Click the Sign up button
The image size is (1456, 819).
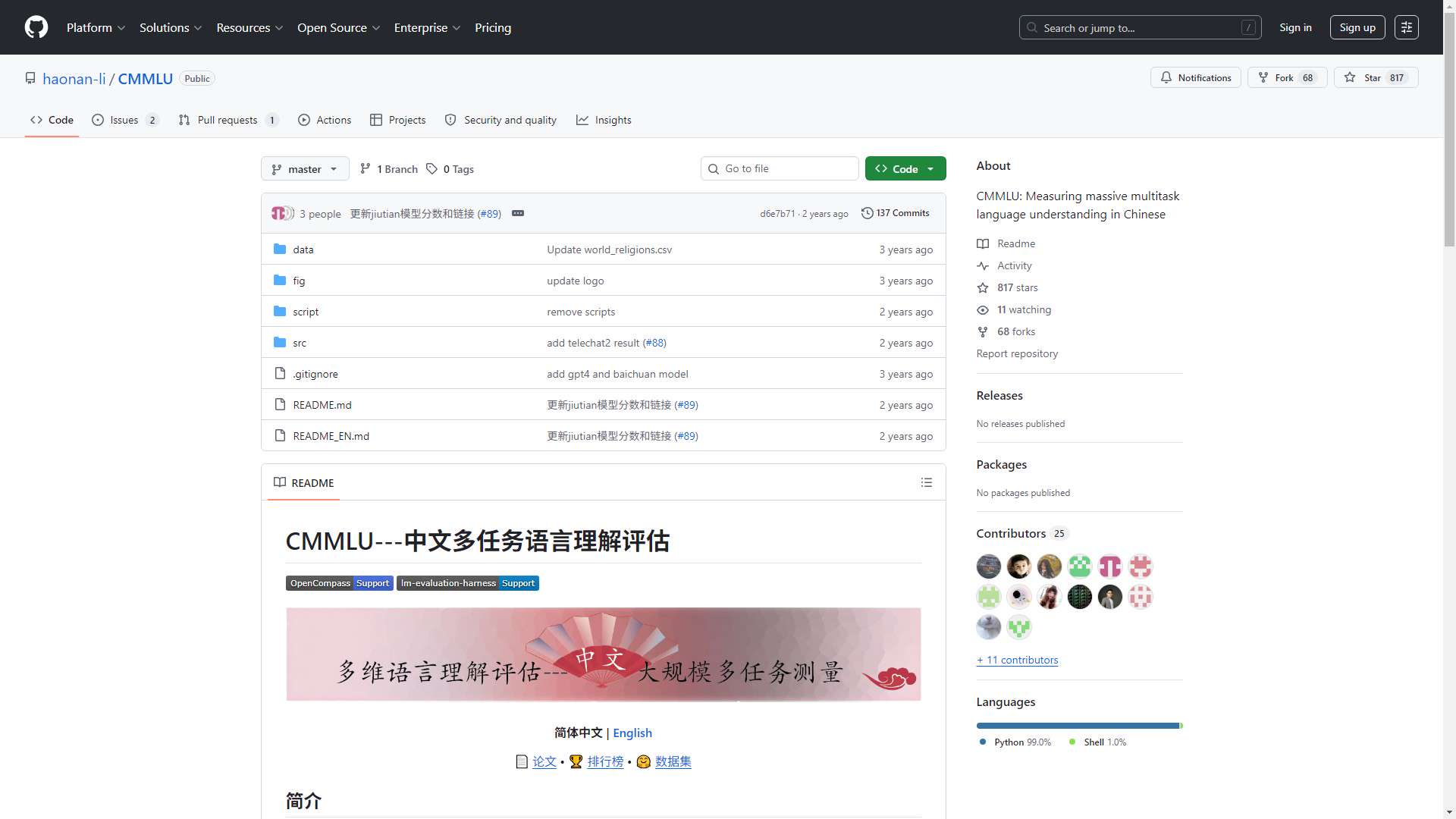coord(1357,27)
